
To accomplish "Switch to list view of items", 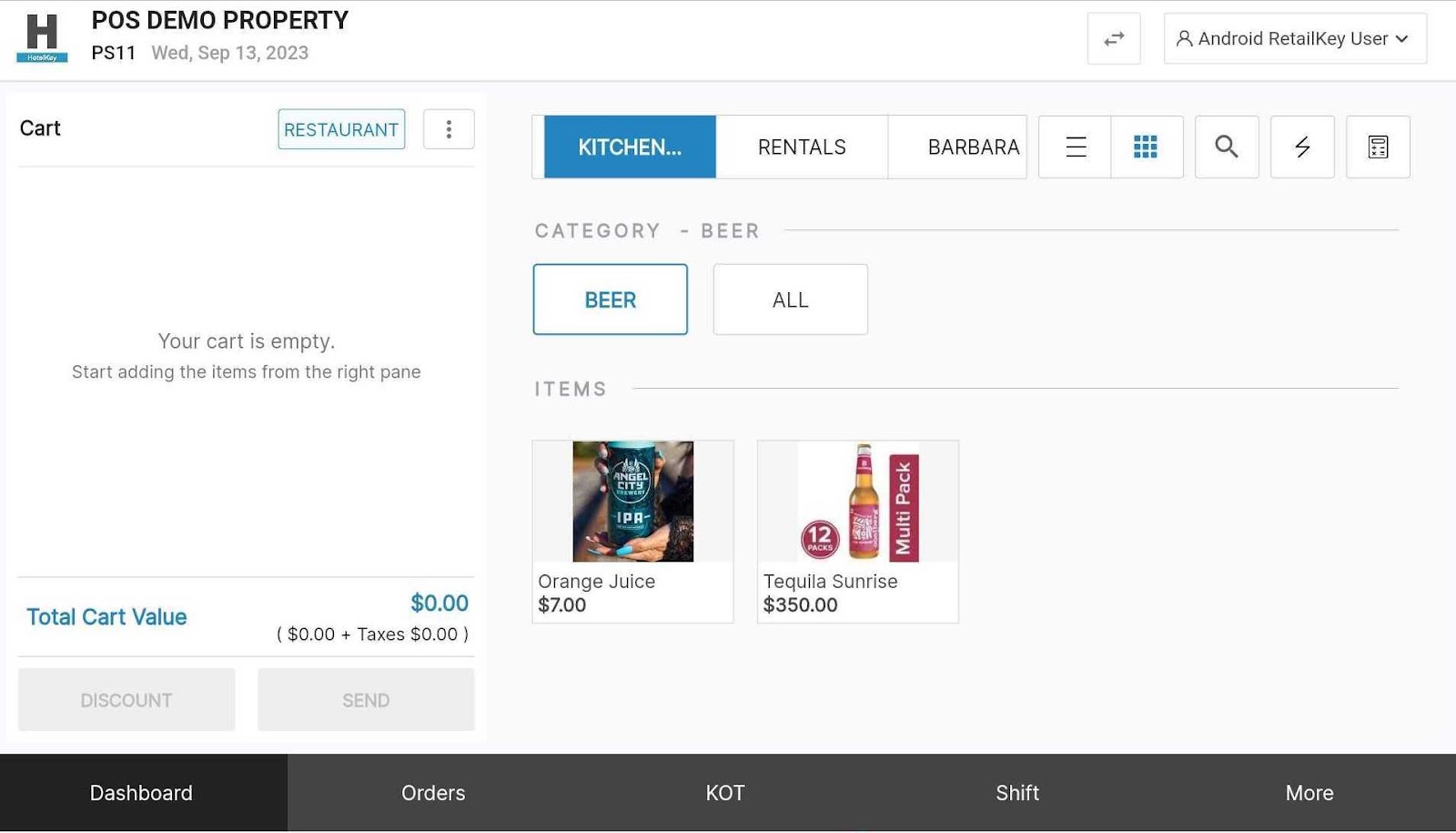I will (1074, 147).
